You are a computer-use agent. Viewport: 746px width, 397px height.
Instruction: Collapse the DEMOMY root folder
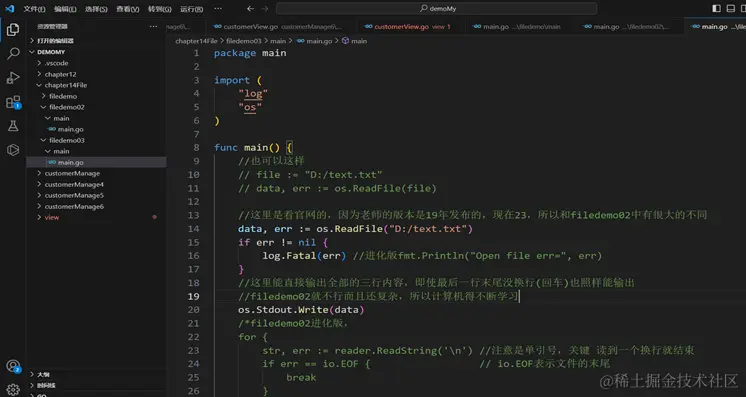(x=96, y=52)
